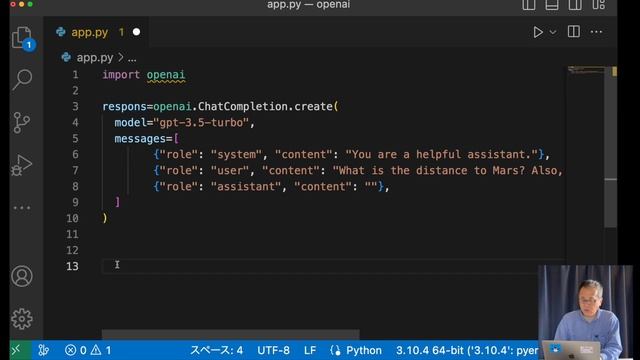This screenshot has height=360, width=640.
Task: Click the "gpt-3.5-turbo" string
Action: coord(201,122)
